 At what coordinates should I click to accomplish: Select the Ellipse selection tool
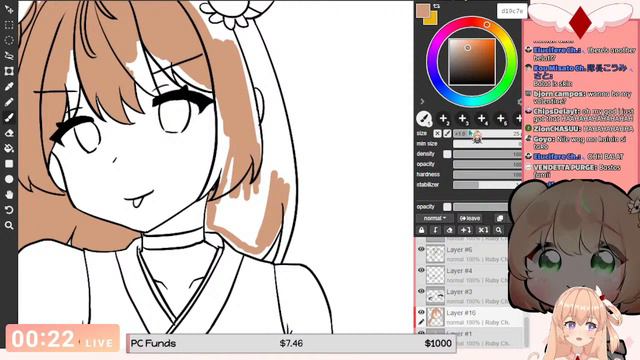9,40
